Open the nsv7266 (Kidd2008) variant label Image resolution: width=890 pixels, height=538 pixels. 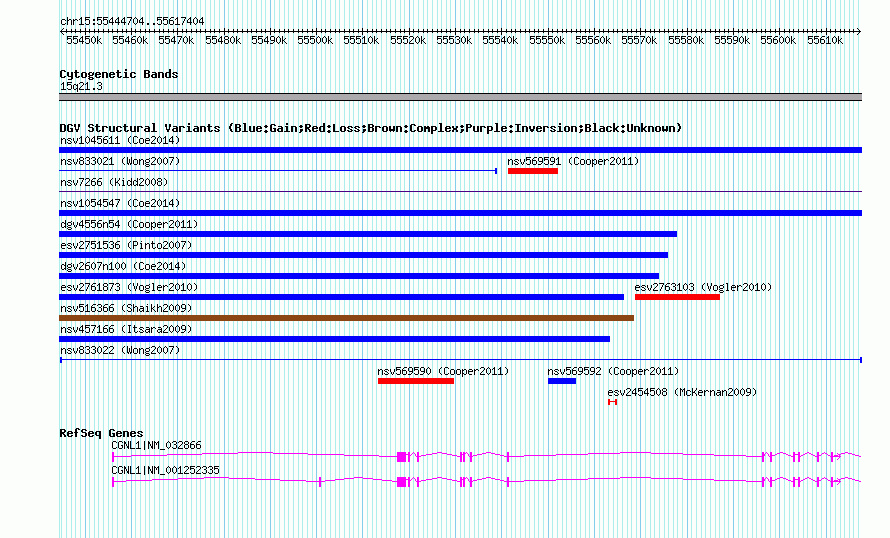[x=114, y=182]
